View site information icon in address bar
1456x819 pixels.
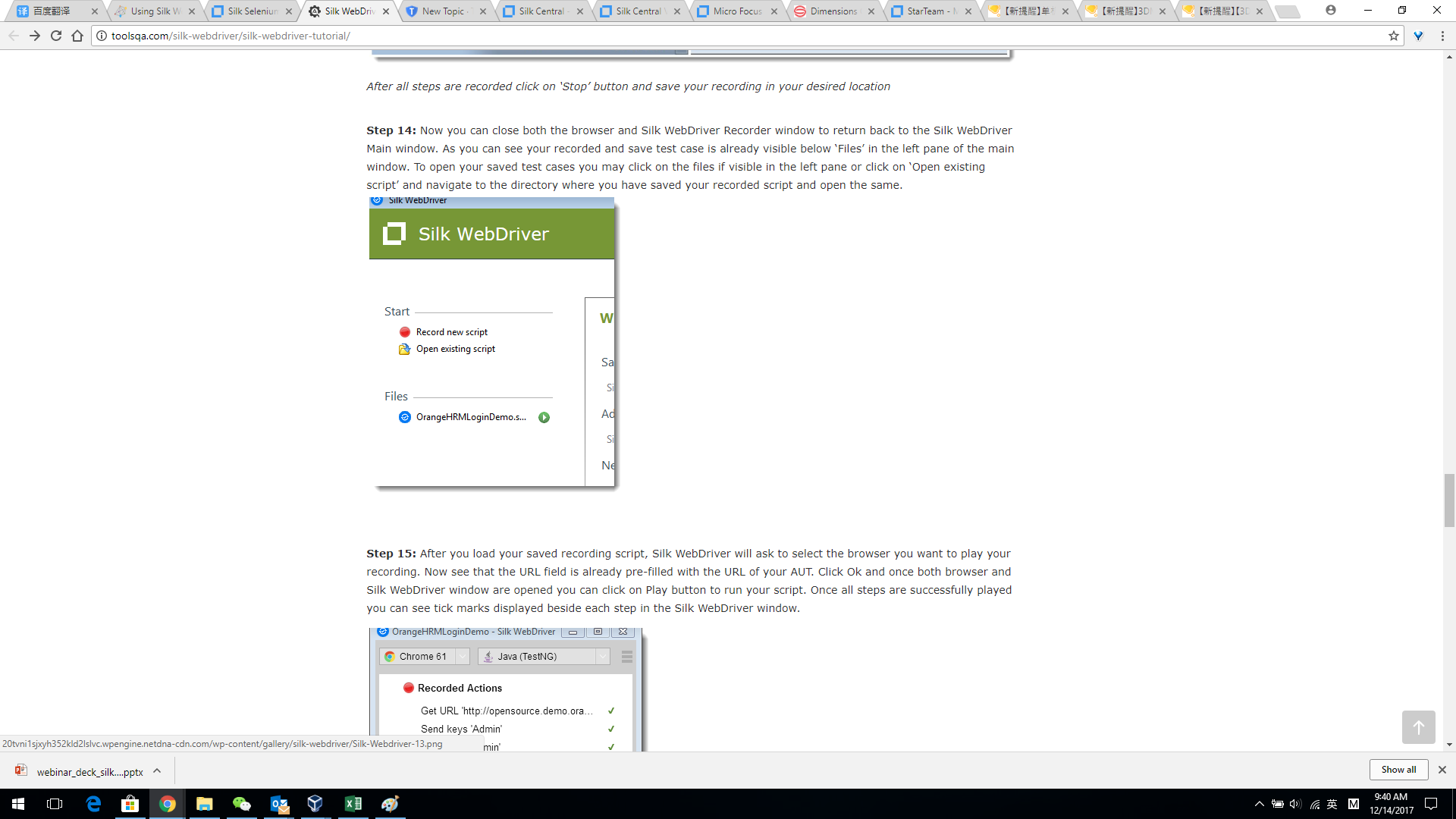tap(102, 36)
